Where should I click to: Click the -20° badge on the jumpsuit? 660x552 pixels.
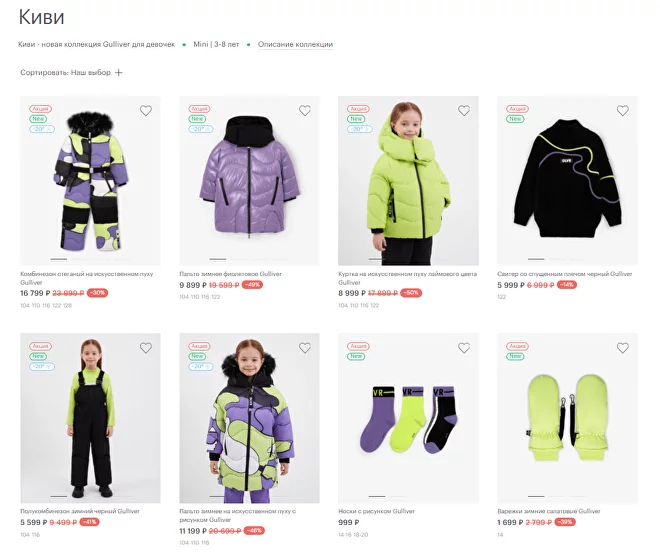[x=42, y=129]
